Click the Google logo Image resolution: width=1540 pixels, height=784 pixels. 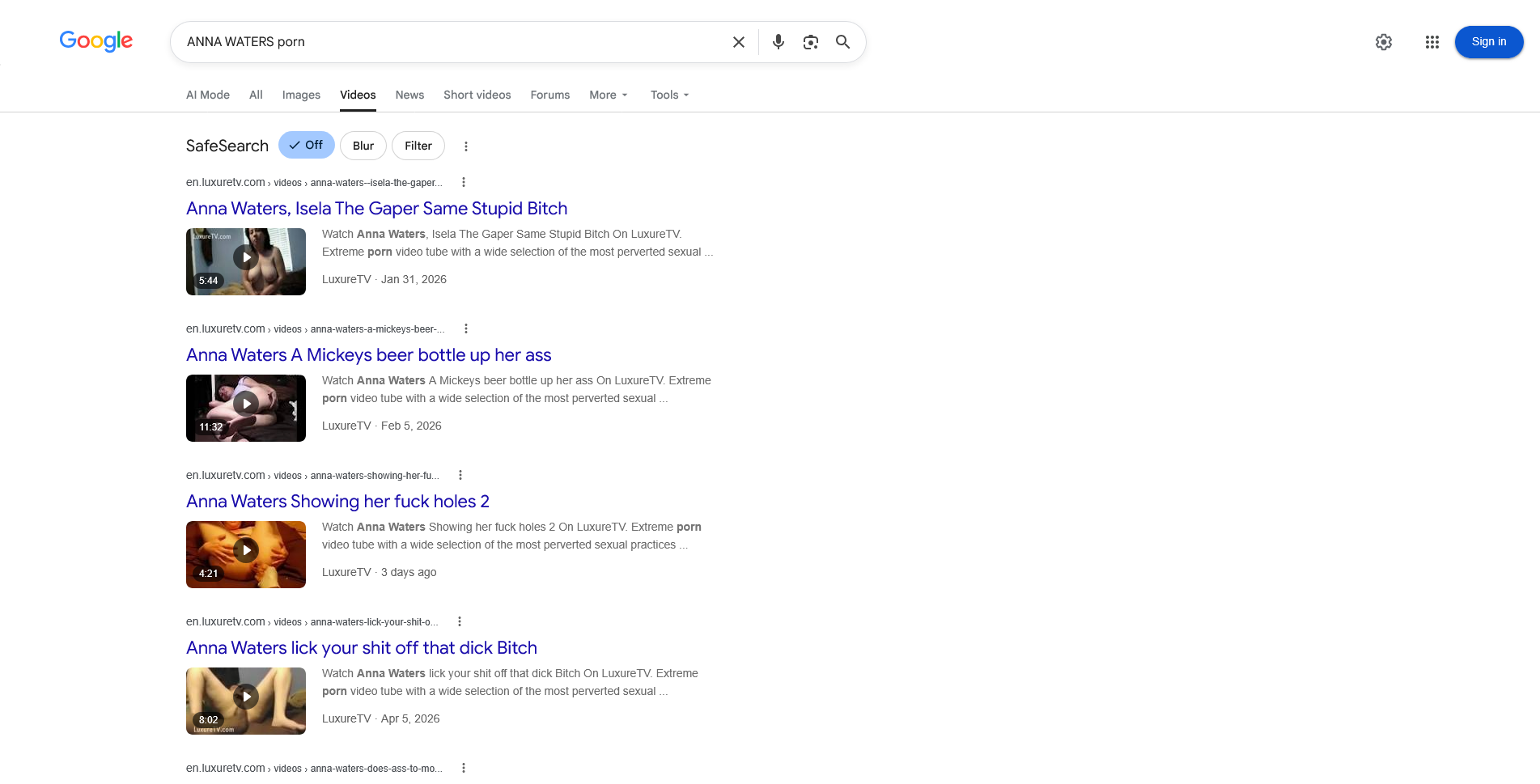point(96,41)
